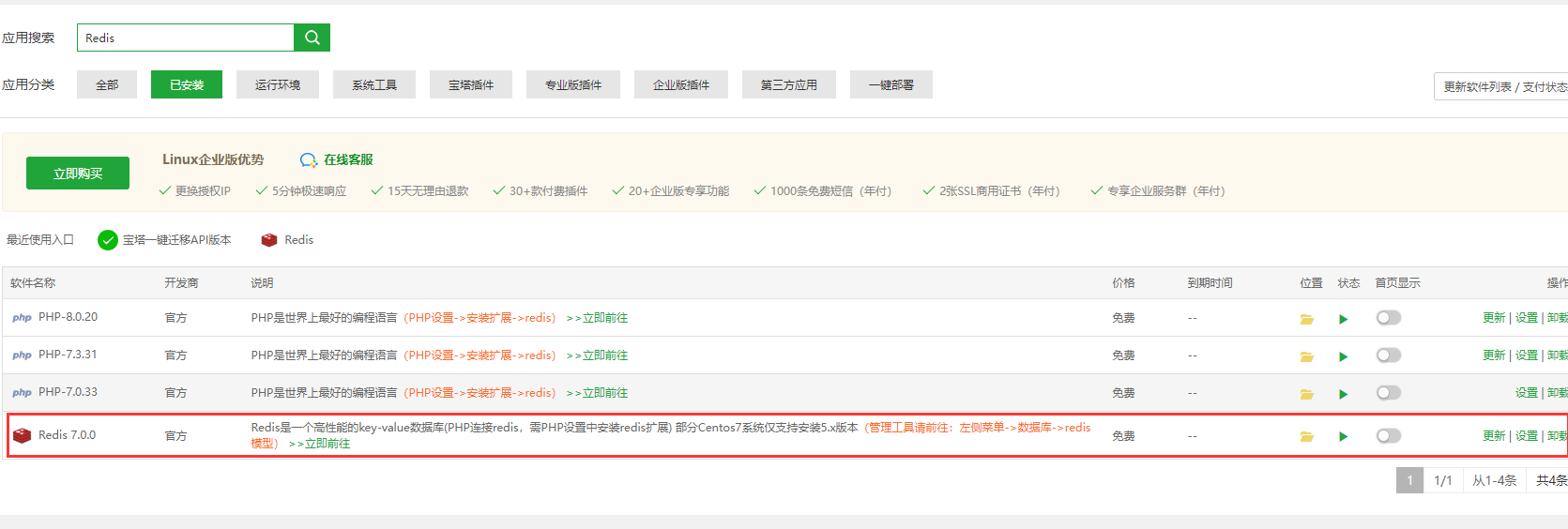
Task: Open folder location for PHP-8.0.20
Action: point(1306,319)
